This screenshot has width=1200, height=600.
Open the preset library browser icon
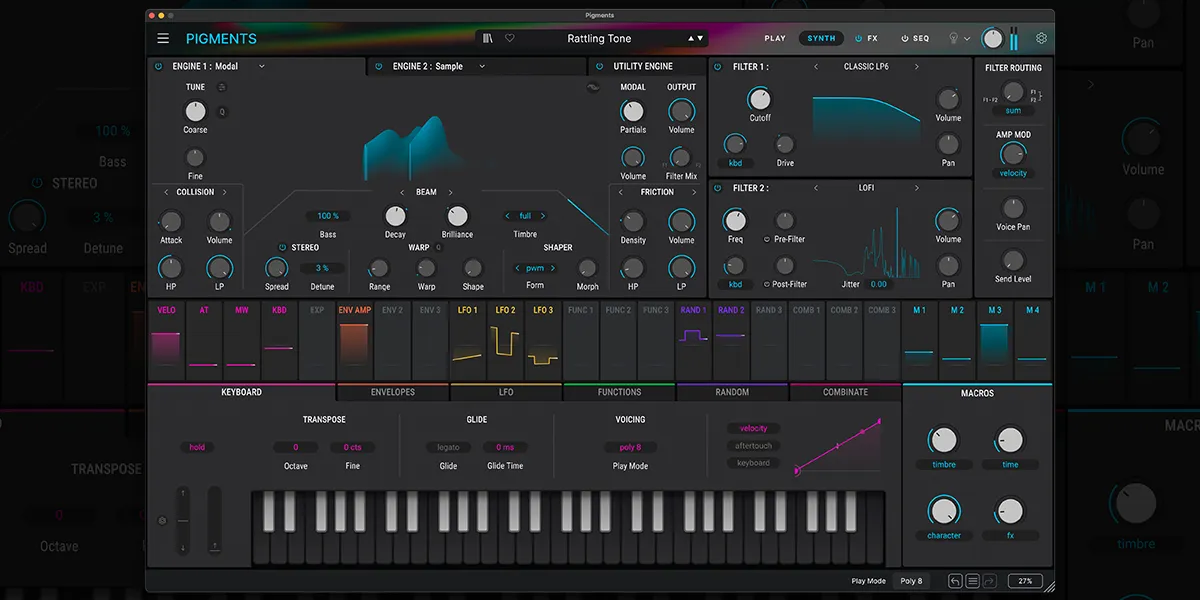tap(485, 38)
